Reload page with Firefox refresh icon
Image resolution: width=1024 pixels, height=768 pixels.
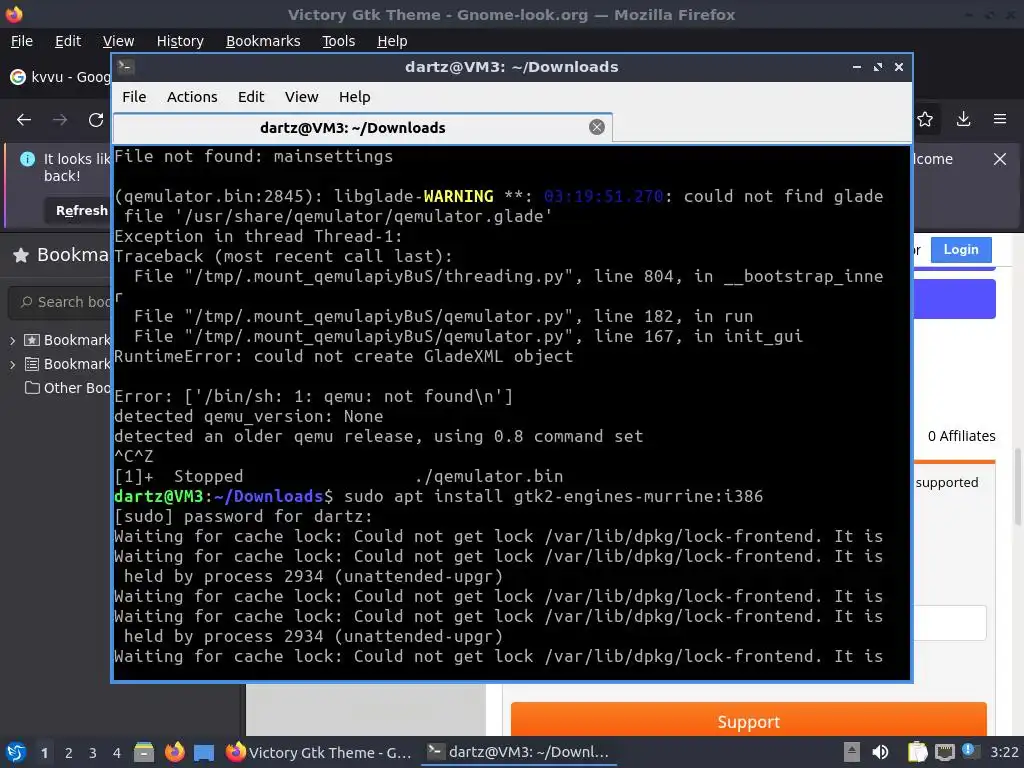tap(96, 120)
